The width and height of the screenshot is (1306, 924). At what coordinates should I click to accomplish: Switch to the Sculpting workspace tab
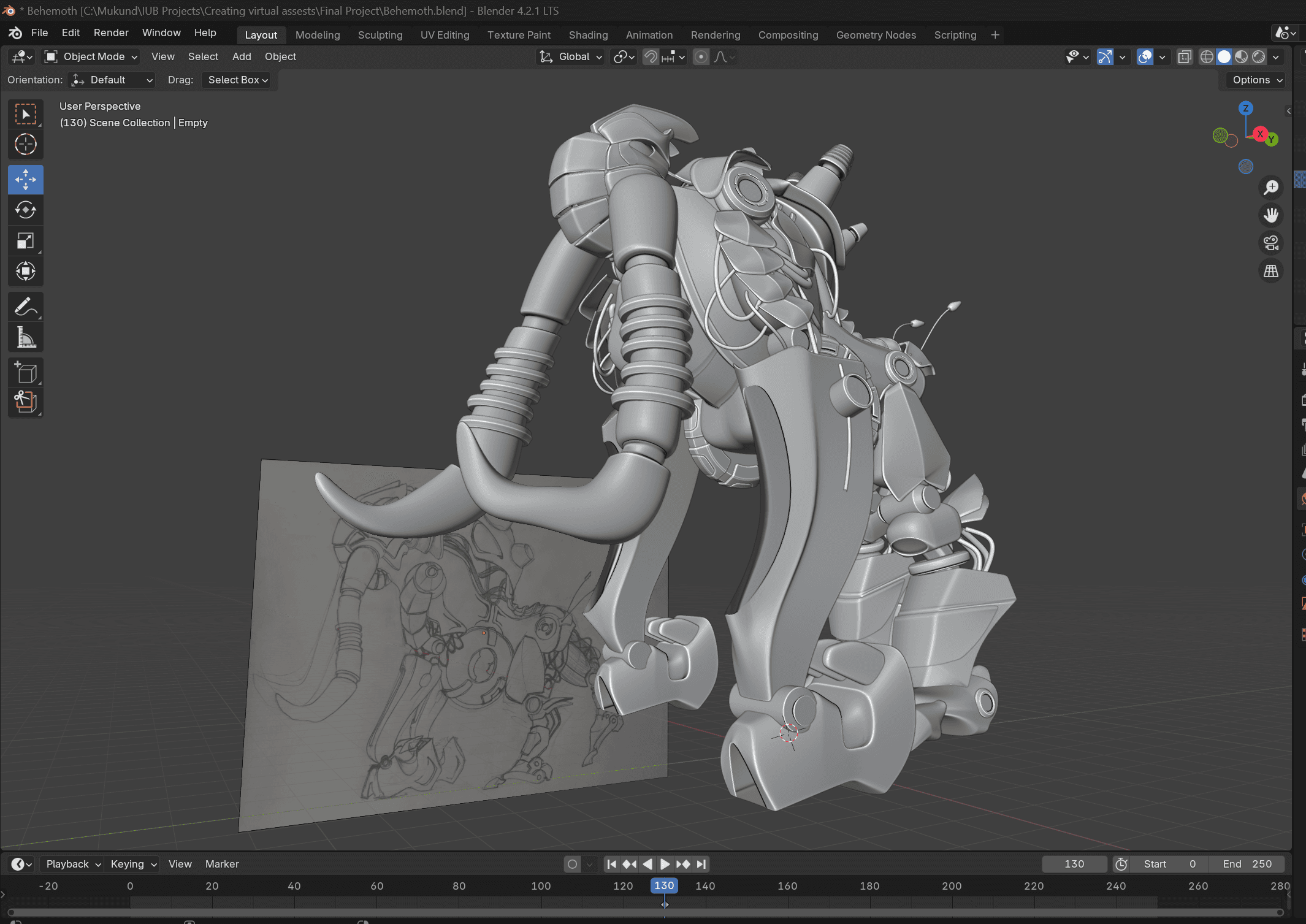(380, 35)
